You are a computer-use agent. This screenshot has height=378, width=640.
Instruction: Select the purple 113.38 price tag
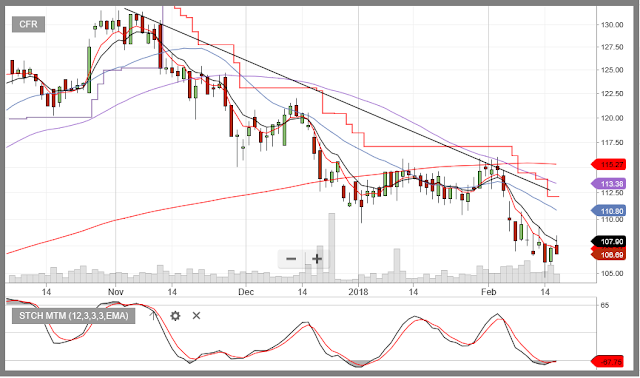(609, 184)
